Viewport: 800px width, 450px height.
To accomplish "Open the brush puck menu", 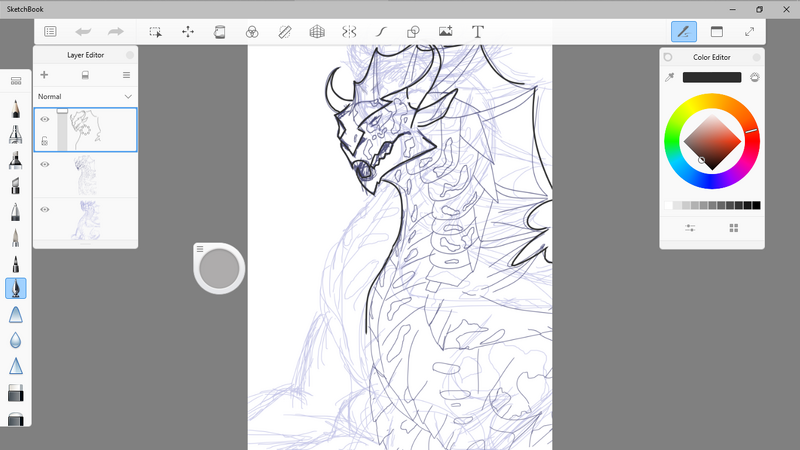I will [200, 249].
